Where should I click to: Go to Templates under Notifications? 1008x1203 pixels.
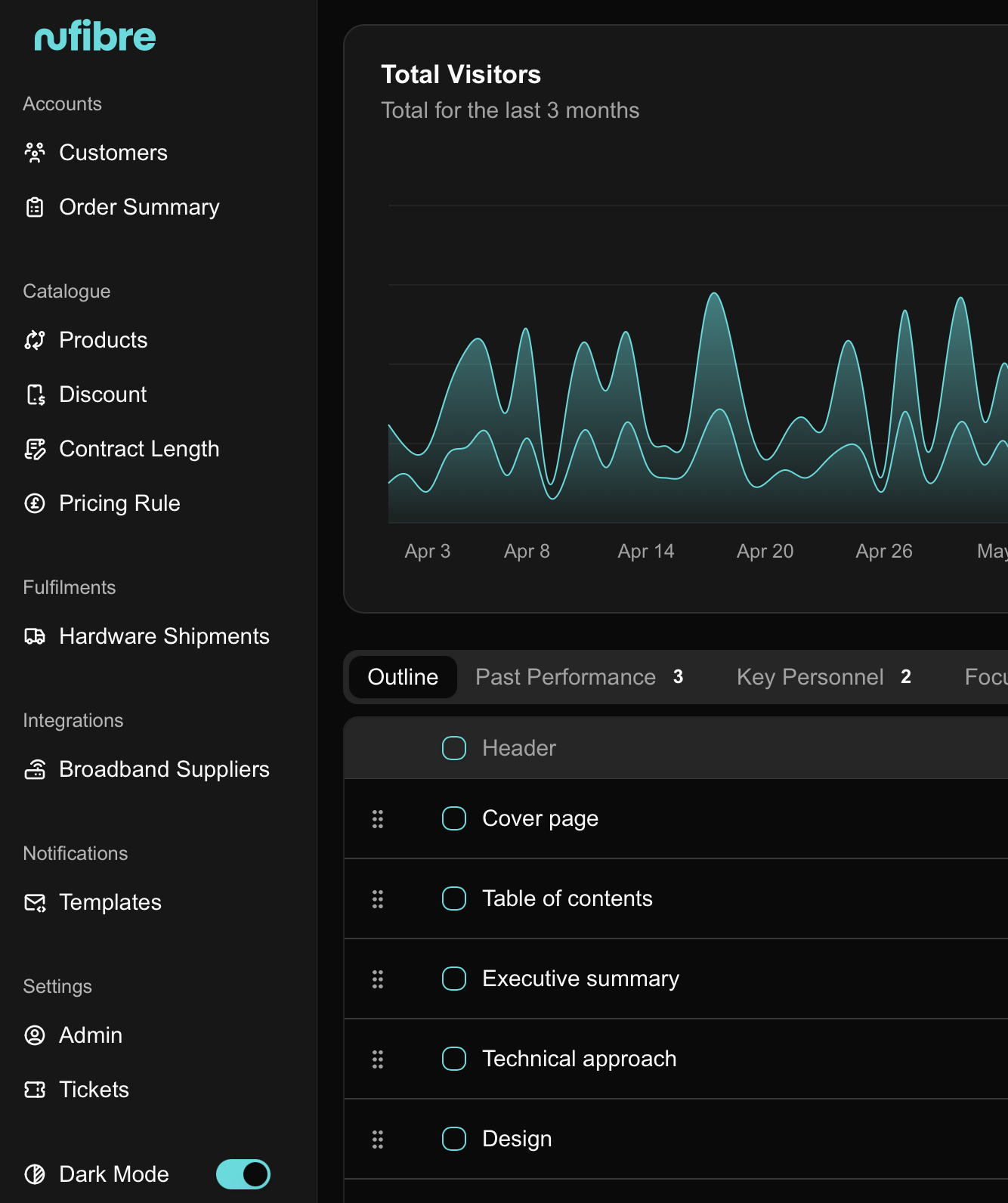(x=110, y=902)
